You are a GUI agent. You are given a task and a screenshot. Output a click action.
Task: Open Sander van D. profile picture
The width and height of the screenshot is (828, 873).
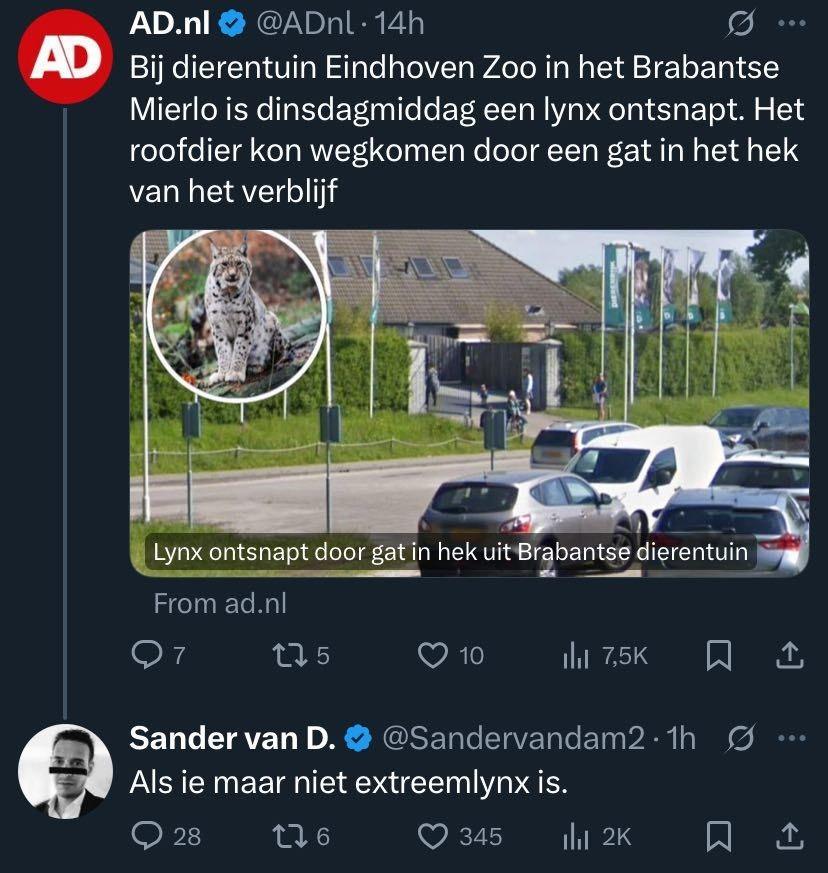(x=65, y=771)
